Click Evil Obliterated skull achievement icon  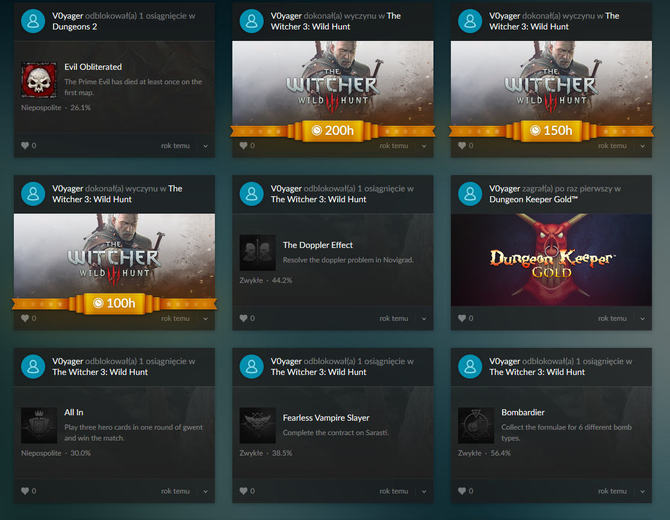(39, 80)
